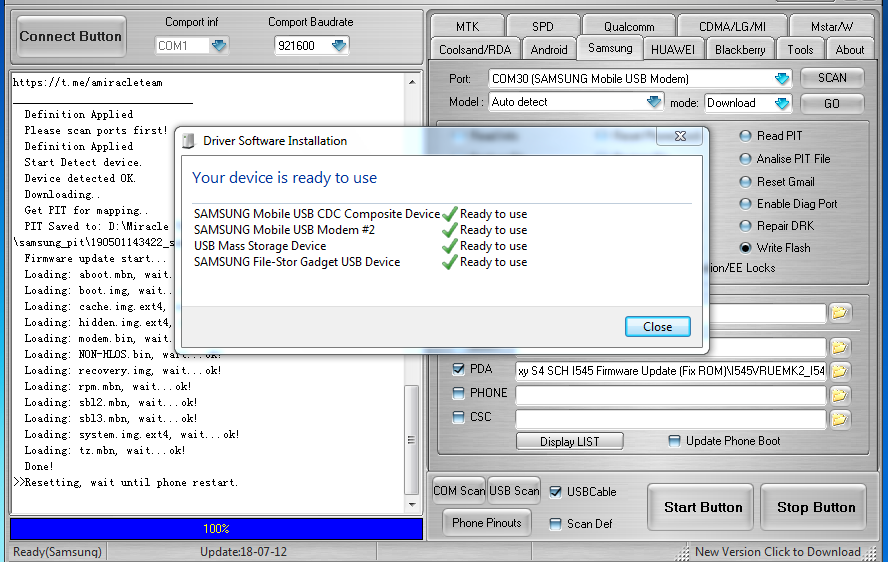
Task: Click the blue 100% progress bar
Action: pos(216,529)
